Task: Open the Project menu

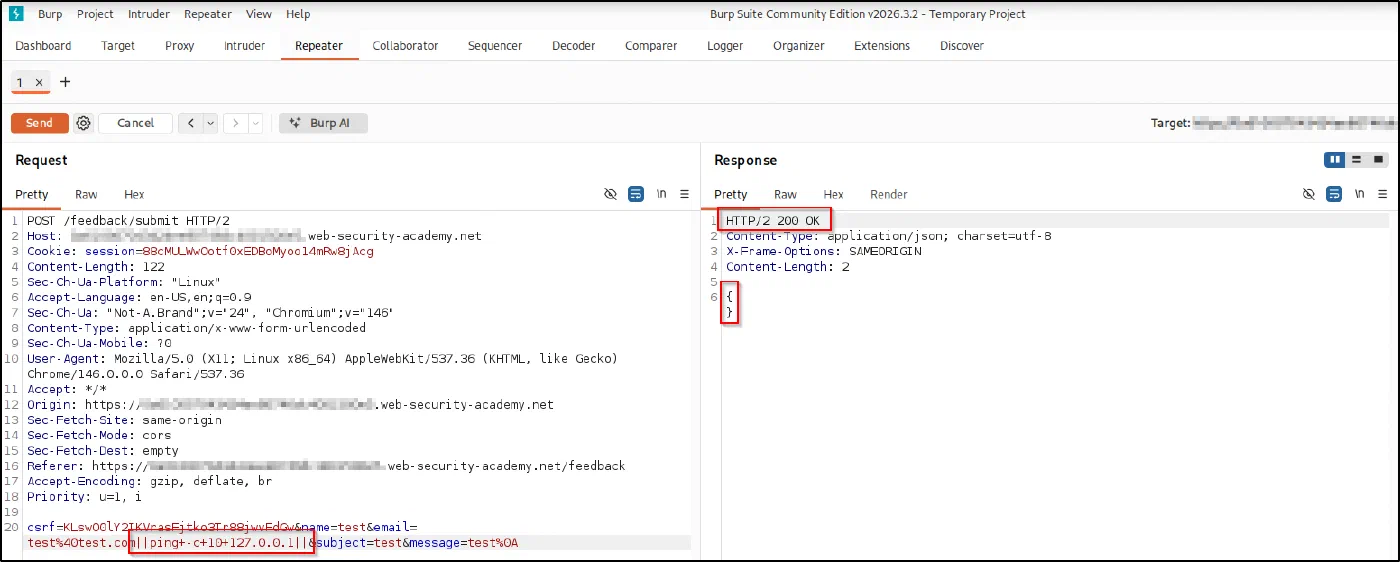Action: click(95, 14)
